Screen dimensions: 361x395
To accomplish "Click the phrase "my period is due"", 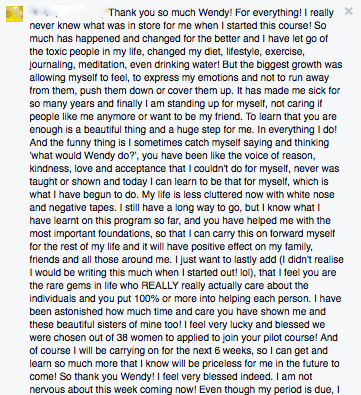I will point(297,390).
